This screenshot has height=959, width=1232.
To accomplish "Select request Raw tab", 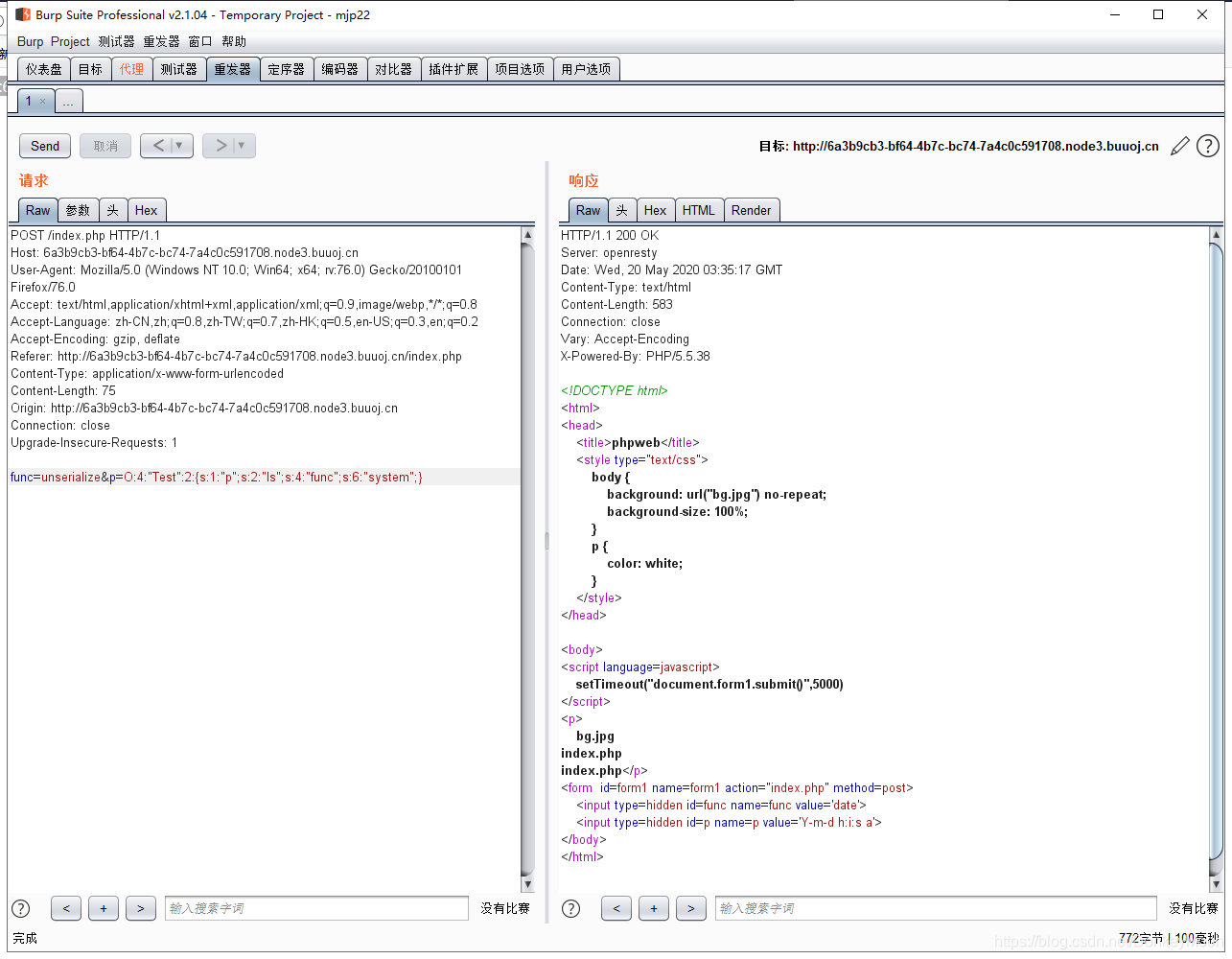I will (x=38, y=210).
